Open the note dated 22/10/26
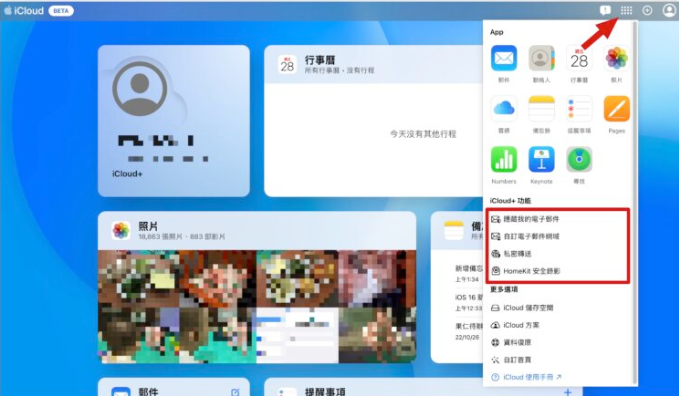The image size is (679, 396). coord(469,331)
